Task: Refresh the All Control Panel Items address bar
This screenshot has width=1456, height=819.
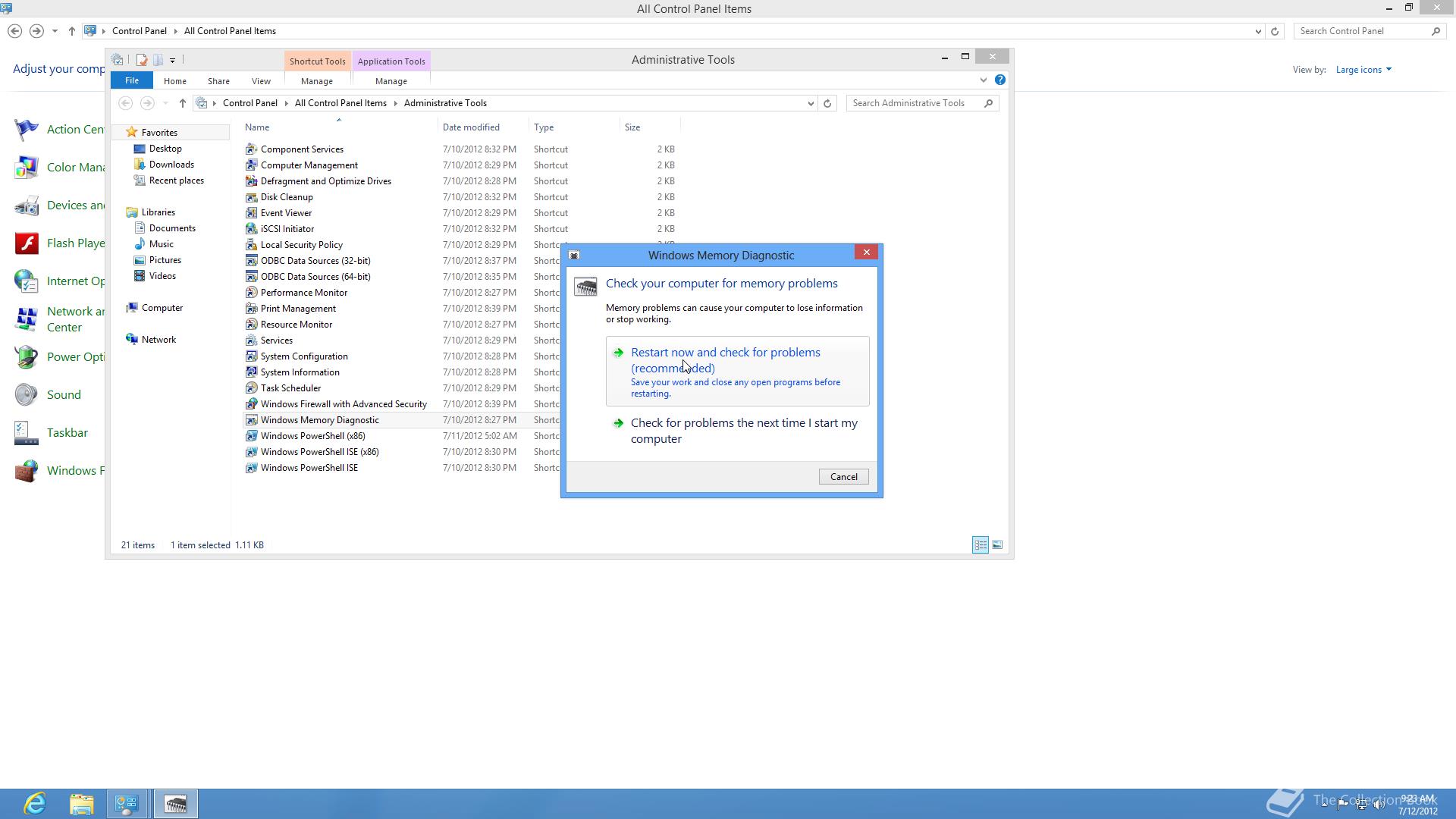Action: pos(1275,31)
